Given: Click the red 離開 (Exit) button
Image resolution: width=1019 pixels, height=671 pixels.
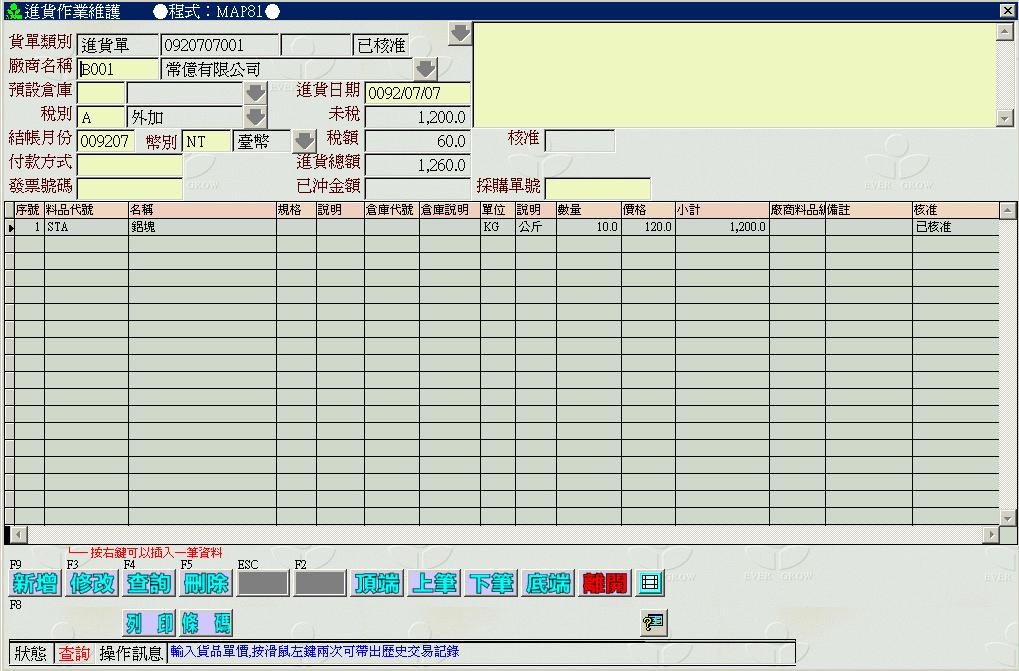Looking at the screenshot, I should pos(605,584).
